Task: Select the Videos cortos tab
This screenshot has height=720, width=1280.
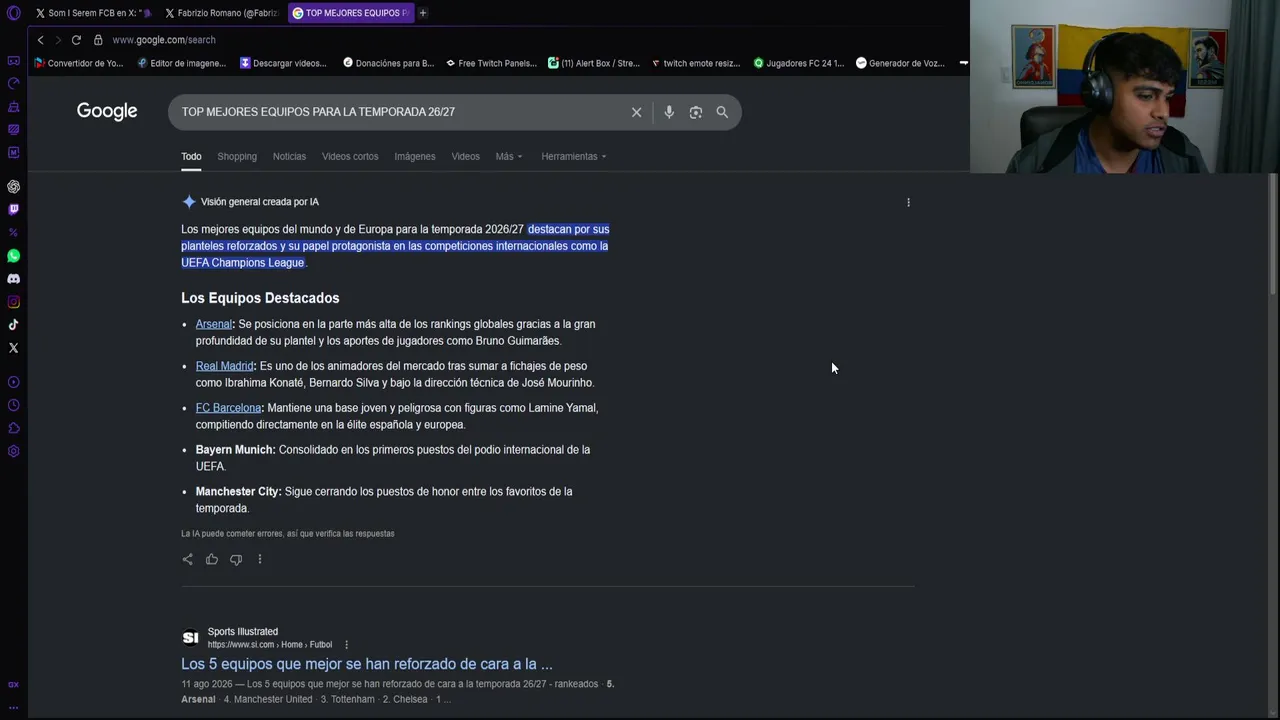Action: [x=350, y=156]
